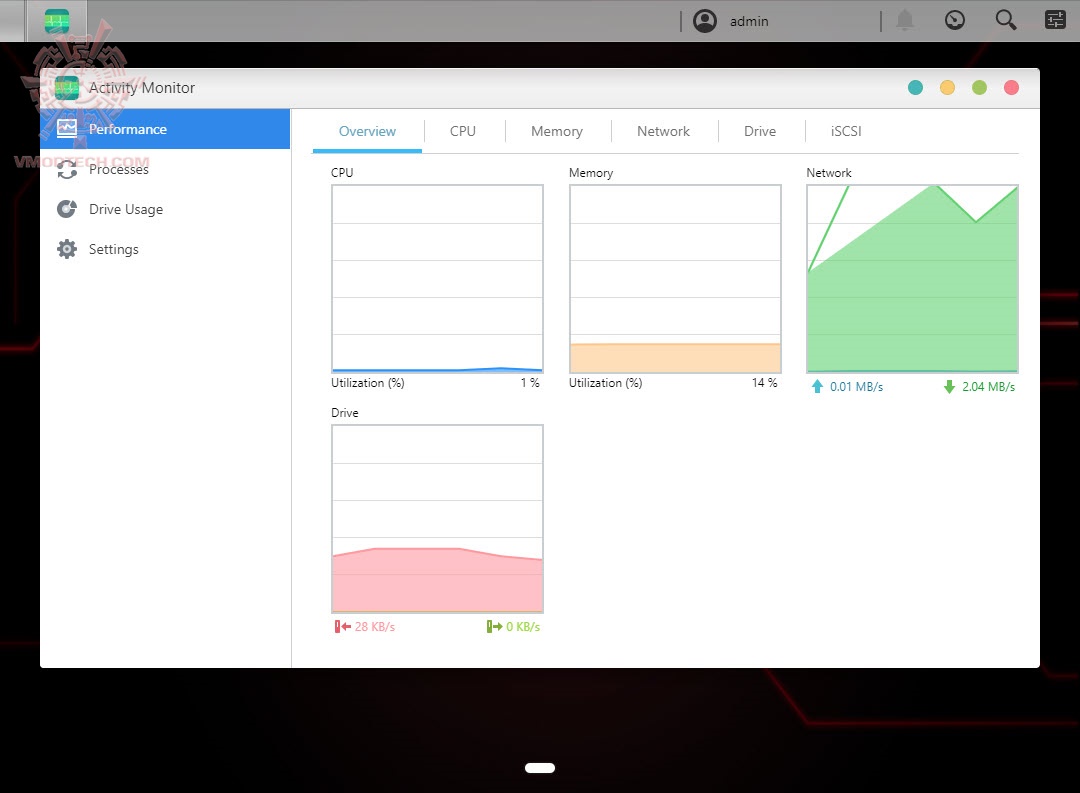This screenshot has width=1080, height=793.
Task: Click the drive read icon beside 28 KB/s
Action: pyautogui.click(x=342, y=626)
